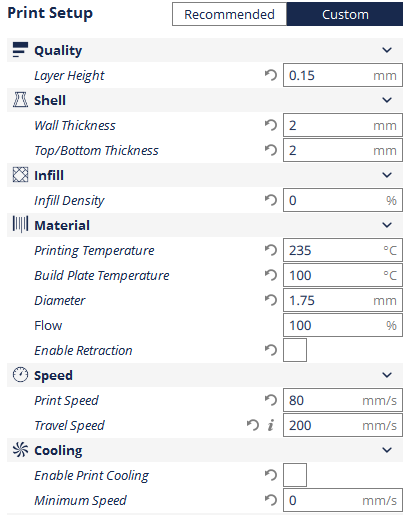Click reset arrow beside Wall Thickness

[271, 125]
